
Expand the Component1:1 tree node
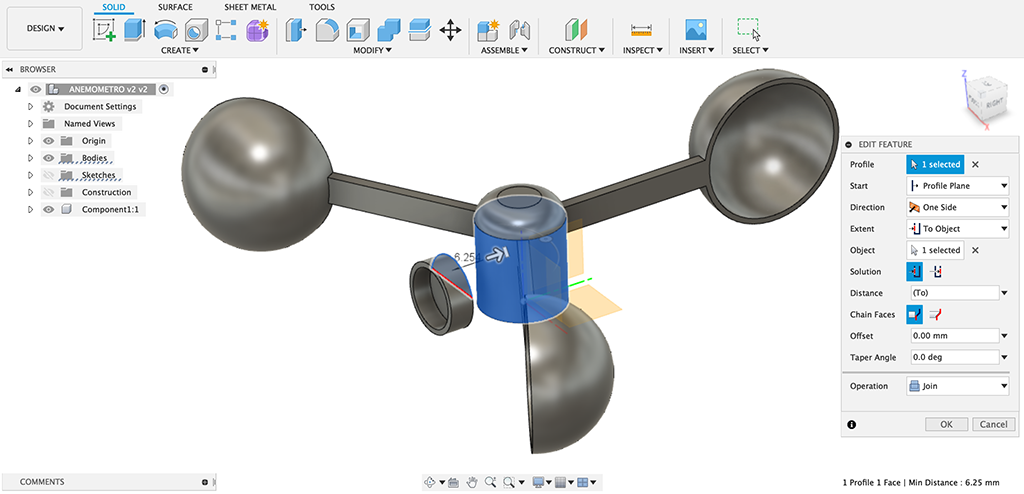(30, 210)
